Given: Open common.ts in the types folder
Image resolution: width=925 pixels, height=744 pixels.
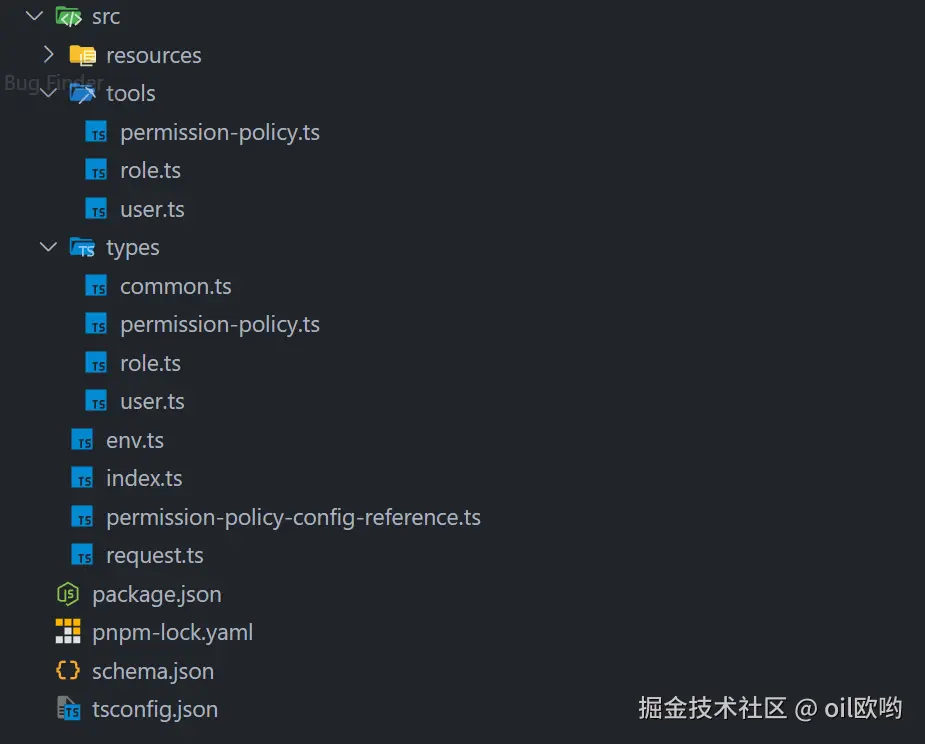Looking at the screenshot, I should click(175, 286).
